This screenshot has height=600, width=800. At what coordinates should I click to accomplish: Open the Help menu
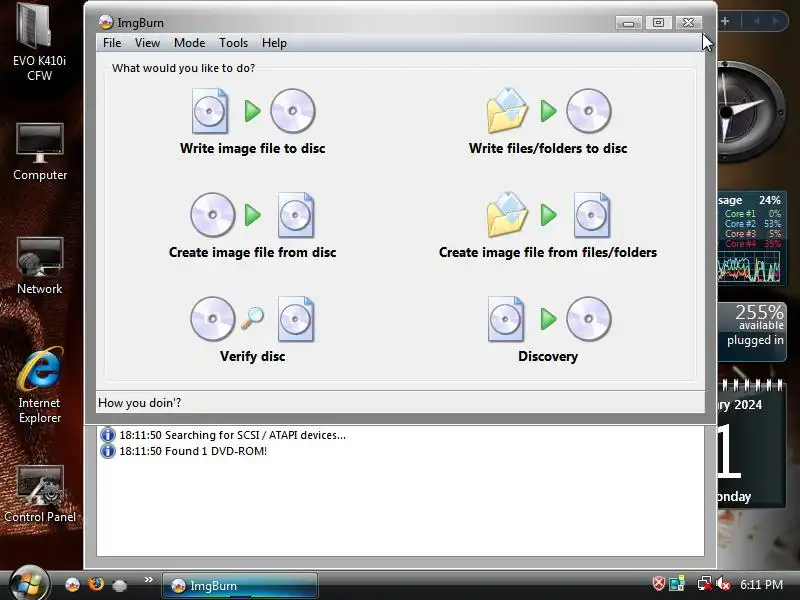(274, 43)
